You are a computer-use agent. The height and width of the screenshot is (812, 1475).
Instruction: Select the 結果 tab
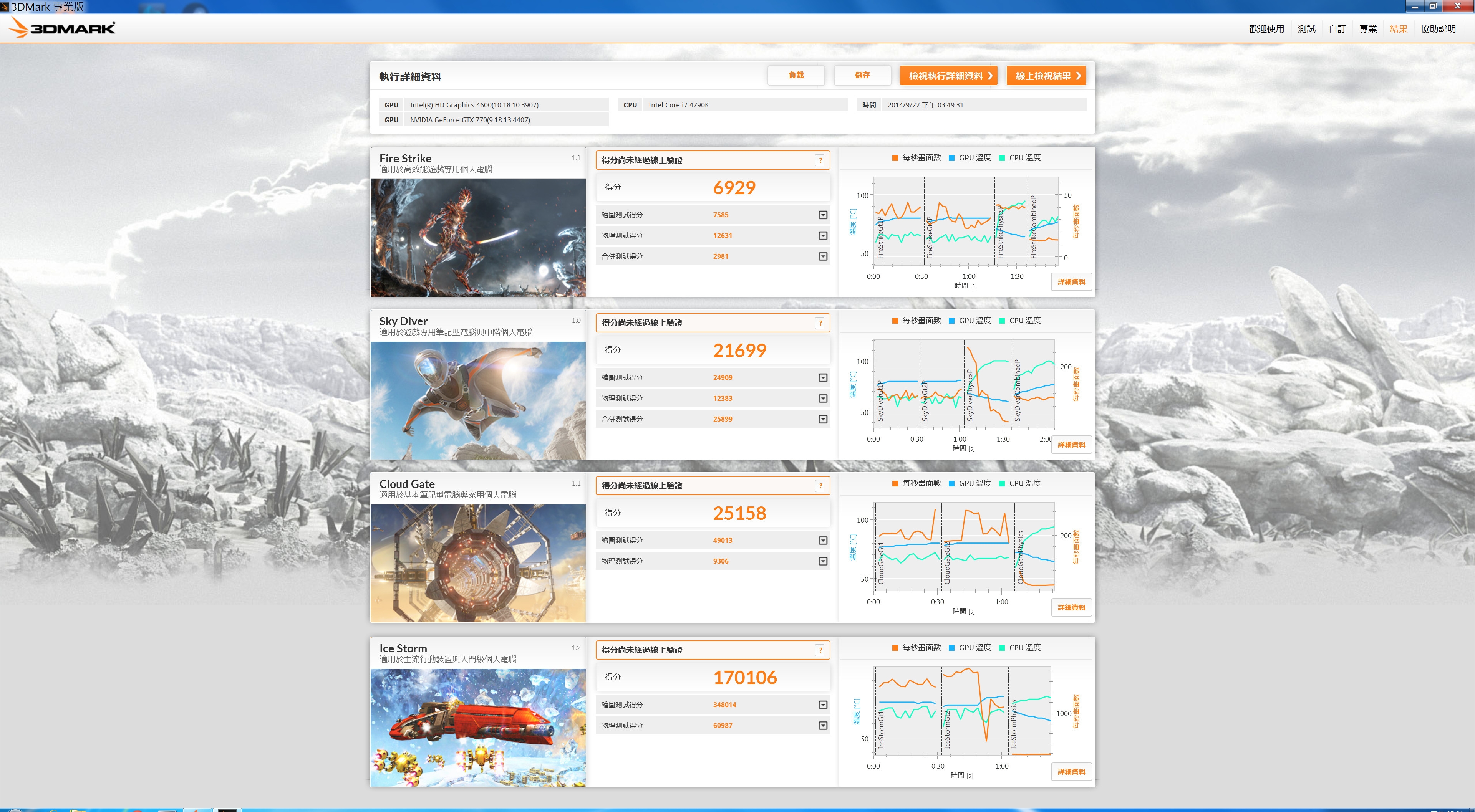click(1398, 29)
